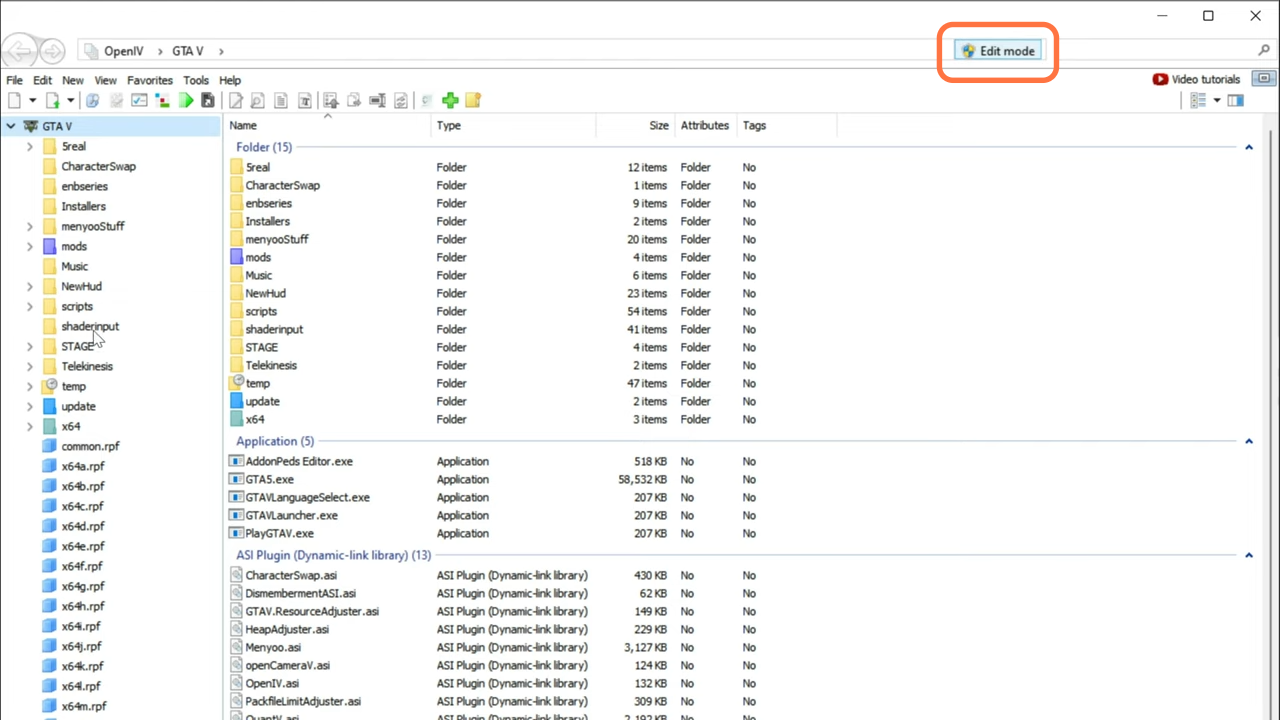Select common.rpf in the tree
This screenshot has width=1280, height=720.
(x=90, y=447)
